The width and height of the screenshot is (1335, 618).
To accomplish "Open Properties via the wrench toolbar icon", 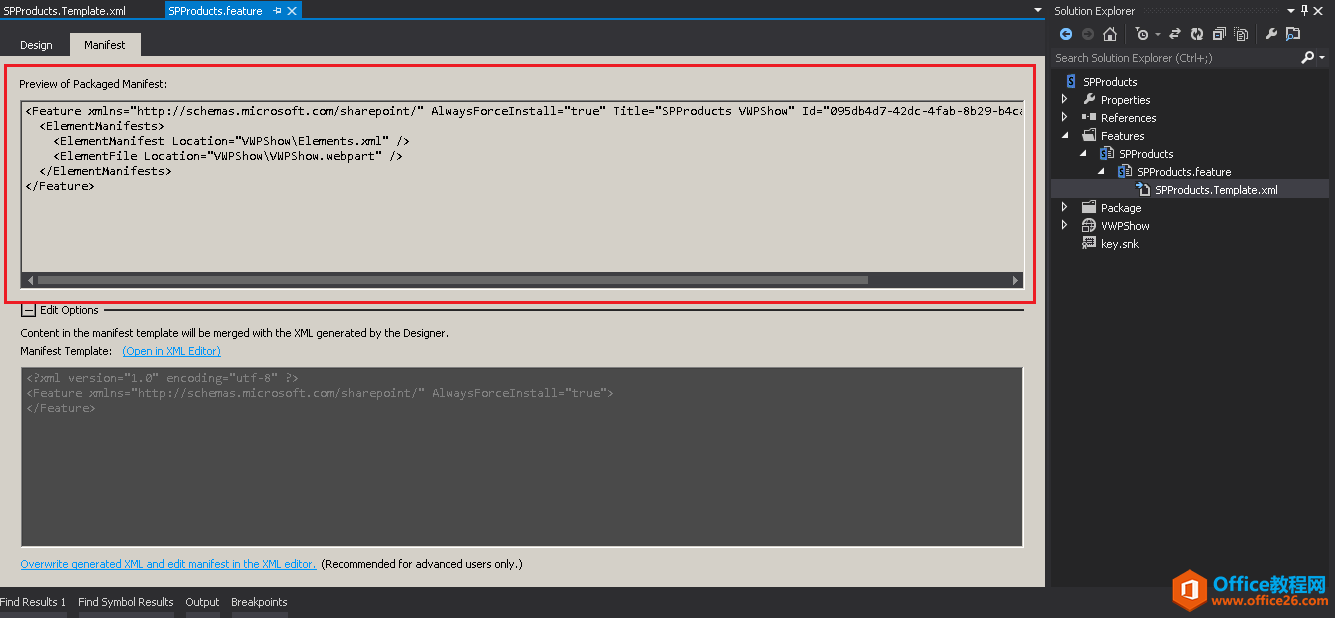I will (x=1272, y=33).
